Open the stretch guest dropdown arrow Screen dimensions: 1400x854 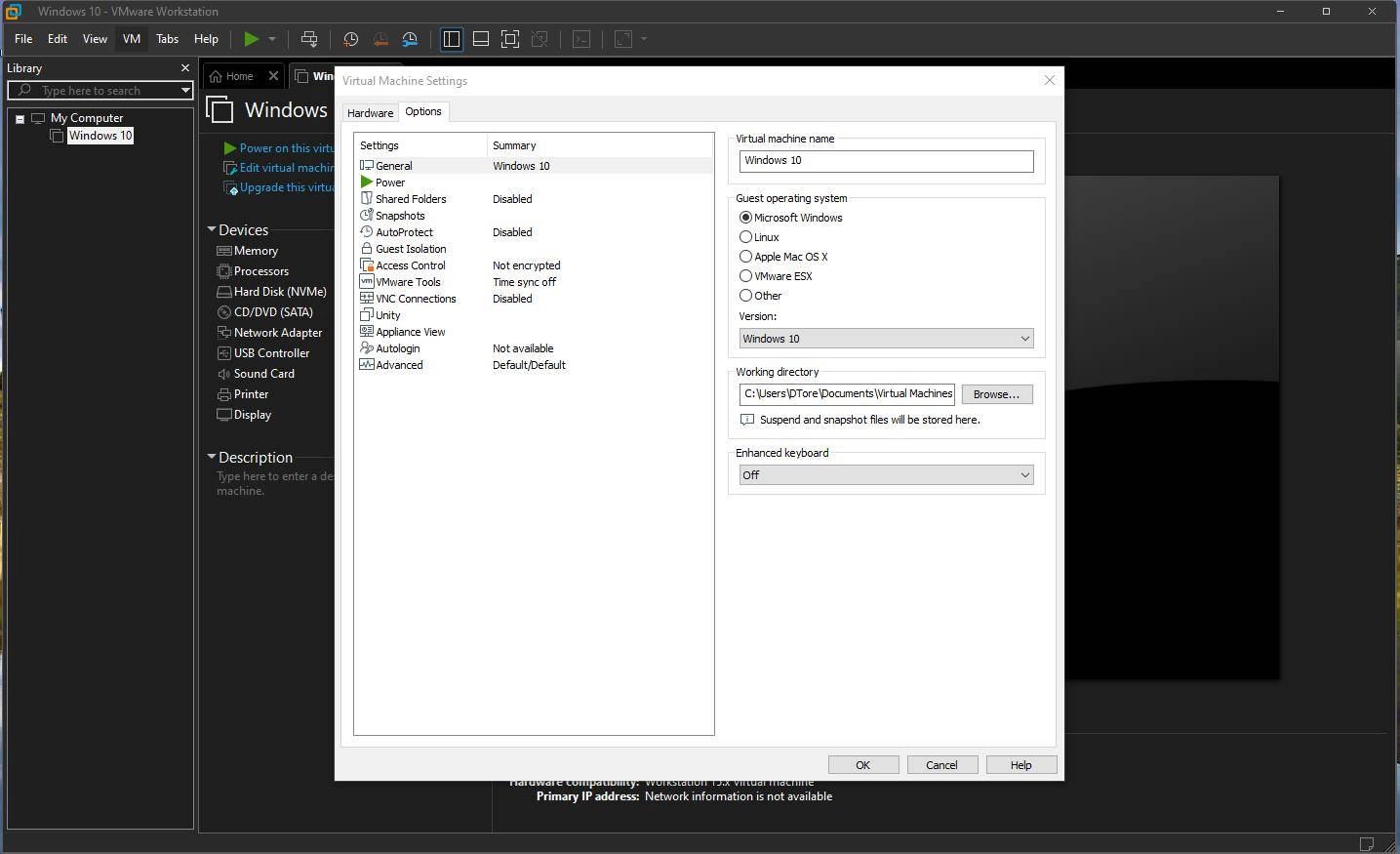(x=644, y=39)
